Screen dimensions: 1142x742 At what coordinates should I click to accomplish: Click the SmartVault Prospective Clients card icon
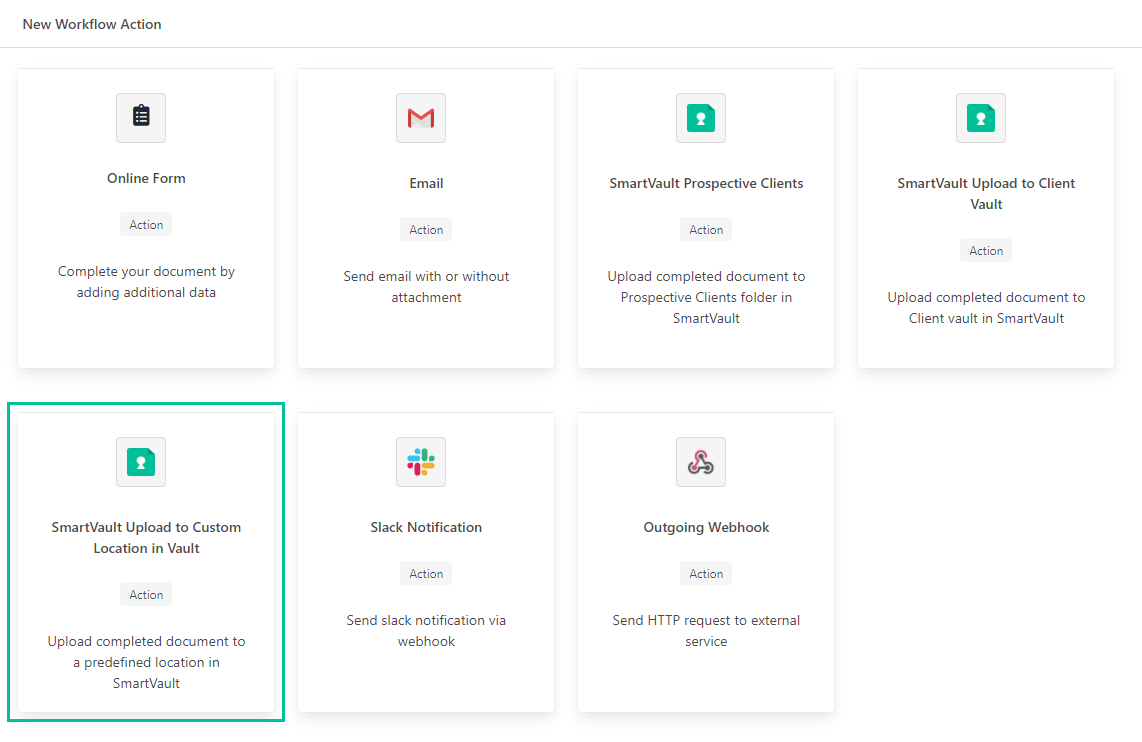pyautogui.click(x=701, y=118)
